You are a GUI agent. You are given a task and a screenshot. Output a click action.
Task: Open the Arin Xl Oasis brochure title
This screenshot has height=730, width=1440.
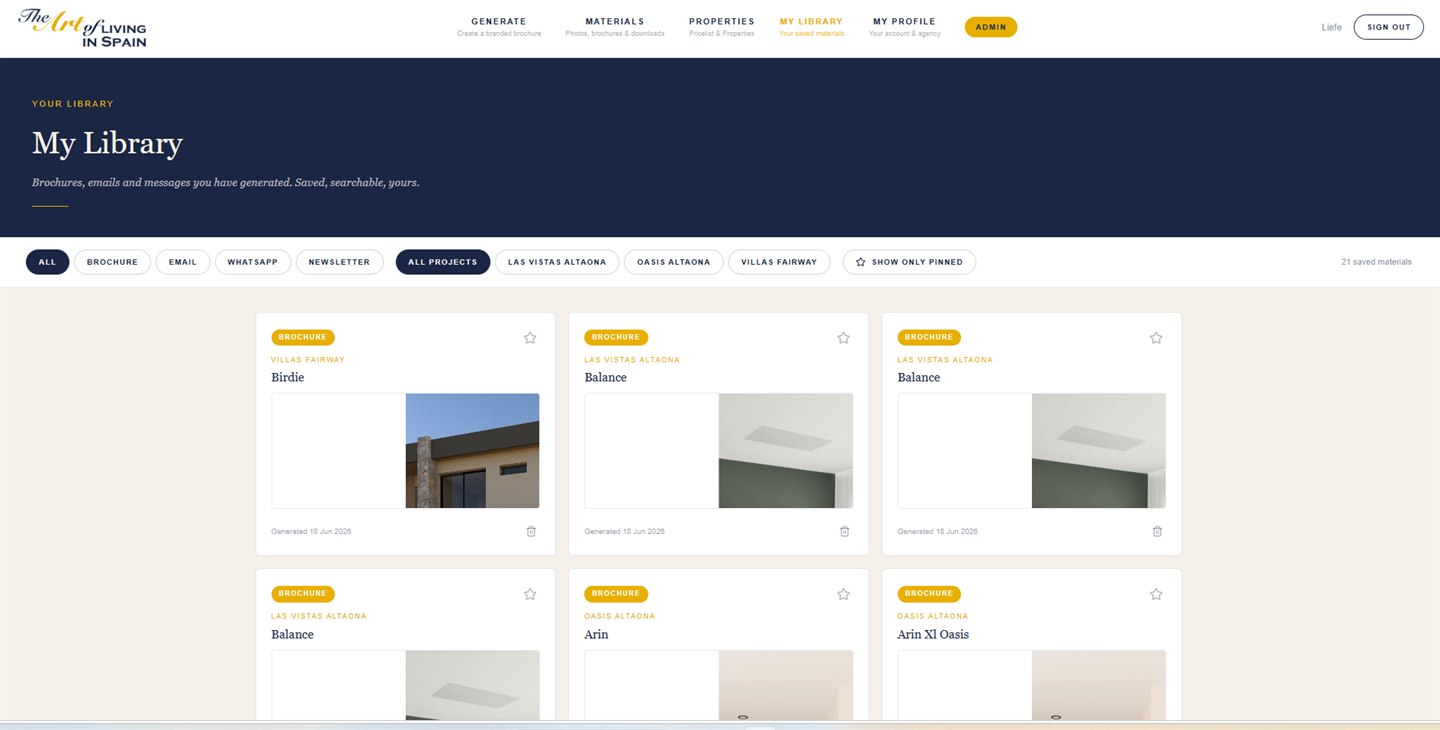(x=933, y=634)
